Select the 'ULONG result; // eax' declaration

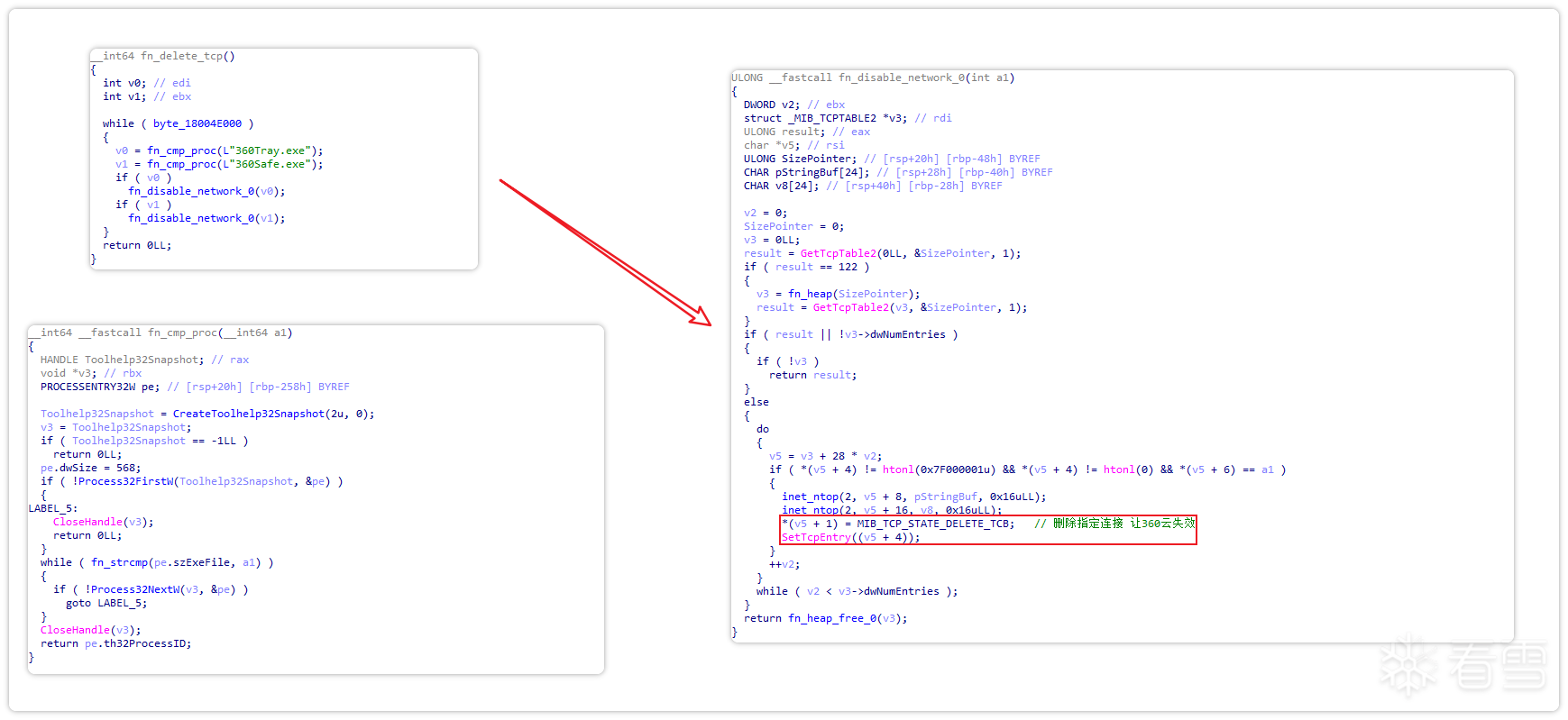click(x=807, y=132)
